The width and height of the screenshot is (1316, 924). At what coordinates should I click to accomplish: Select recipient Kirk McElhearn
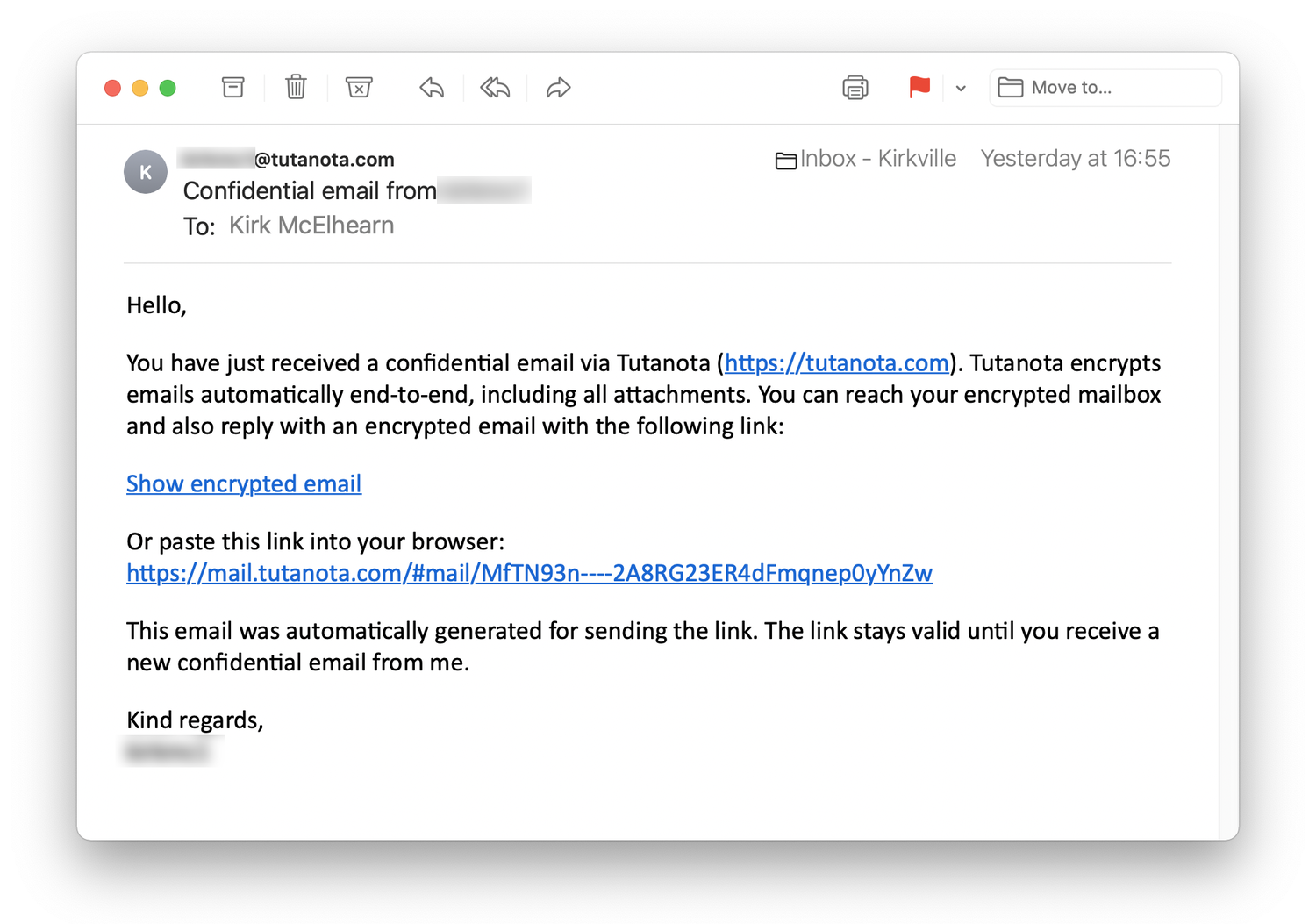(x=311, y=226)
